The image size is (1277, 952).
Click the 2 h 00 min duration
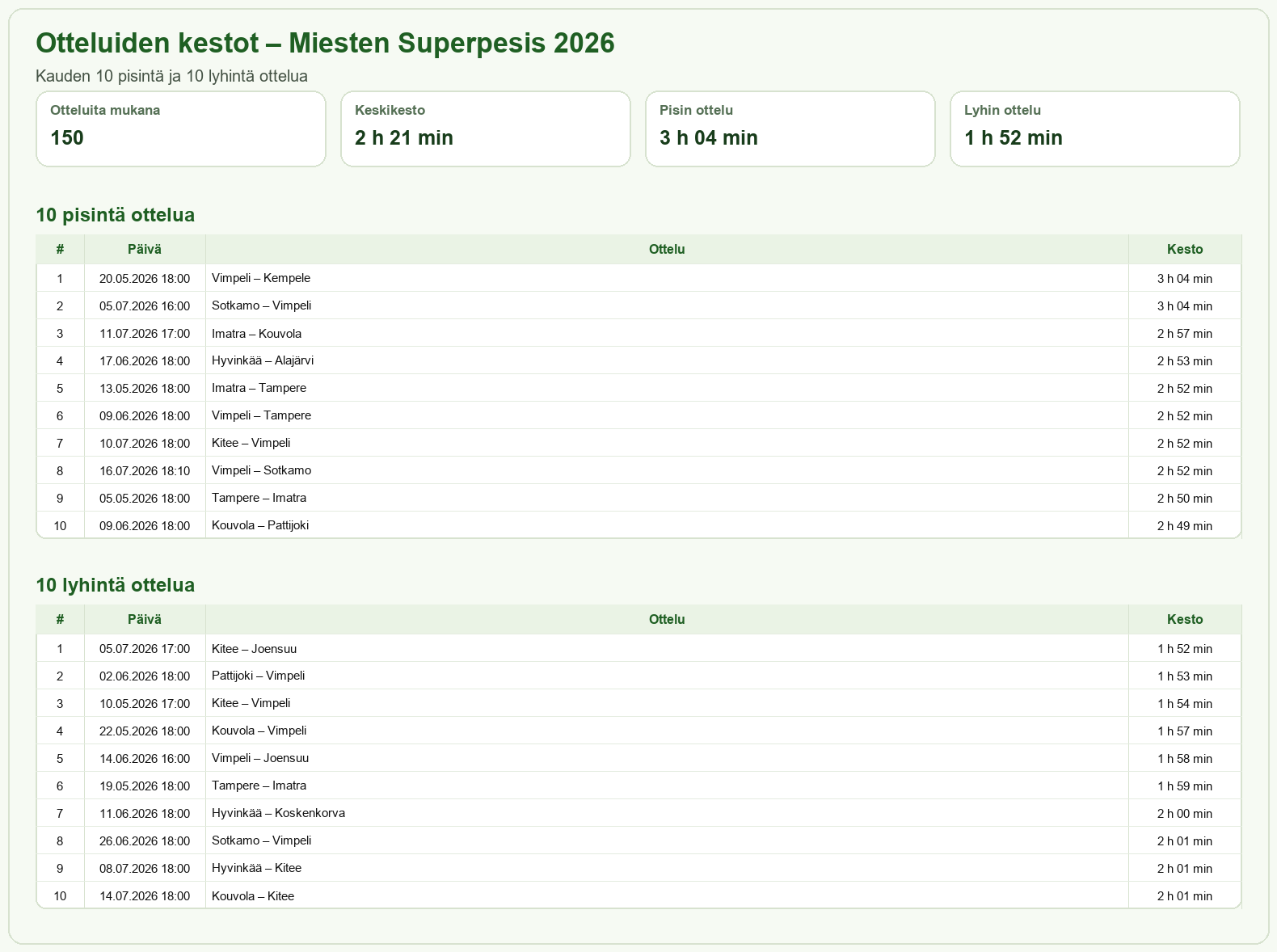[1185, 813]
